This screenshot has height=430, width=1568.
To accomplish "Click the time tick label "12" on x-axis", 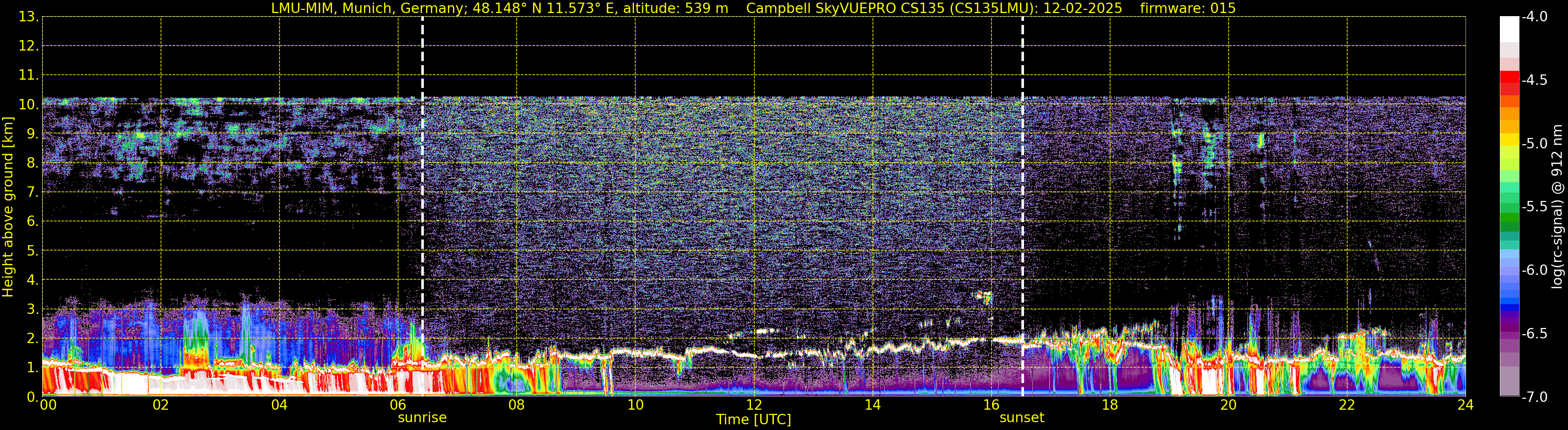I will click(754, 405).
